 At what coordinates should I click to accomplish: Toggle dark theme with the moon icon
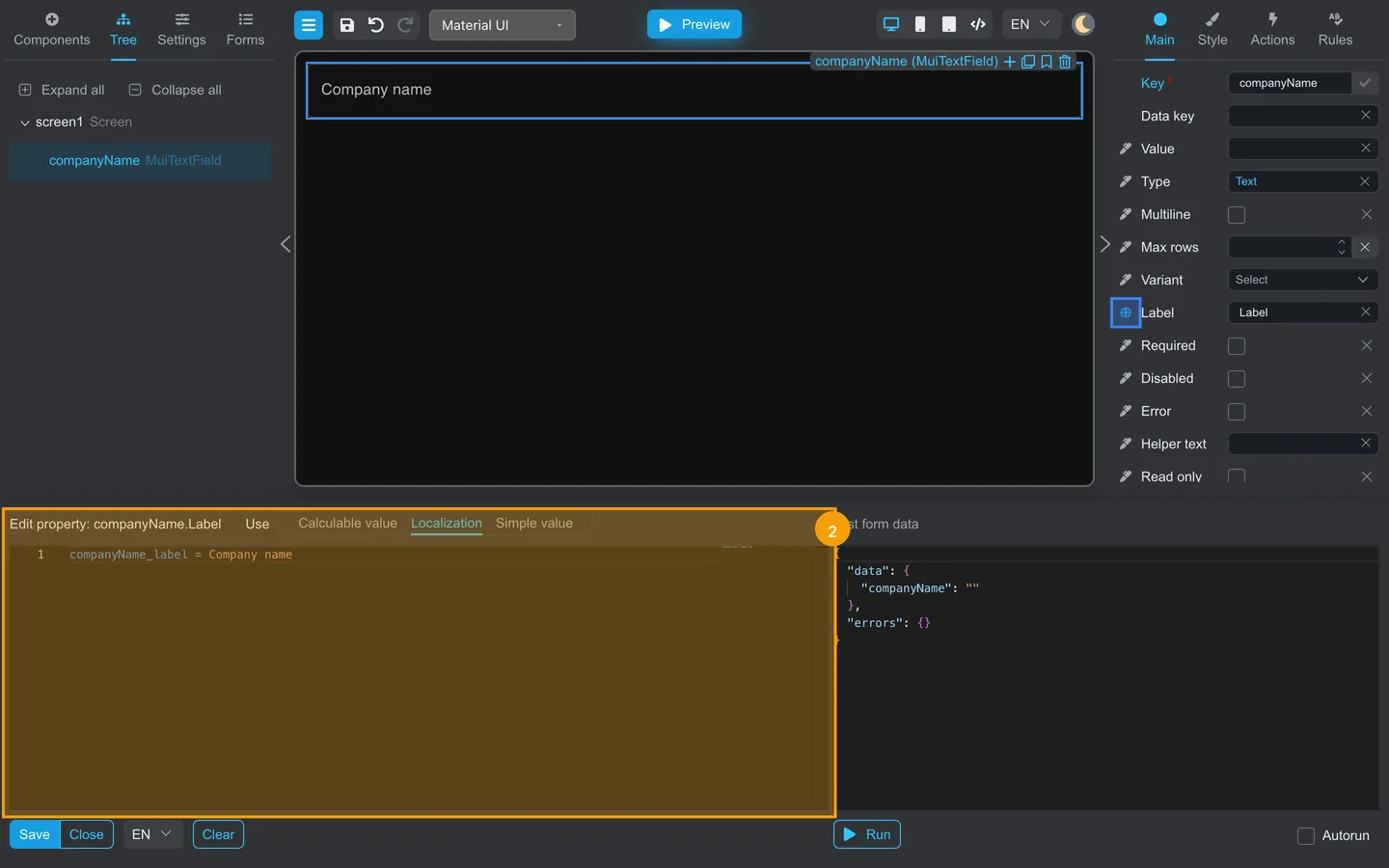1083,24
